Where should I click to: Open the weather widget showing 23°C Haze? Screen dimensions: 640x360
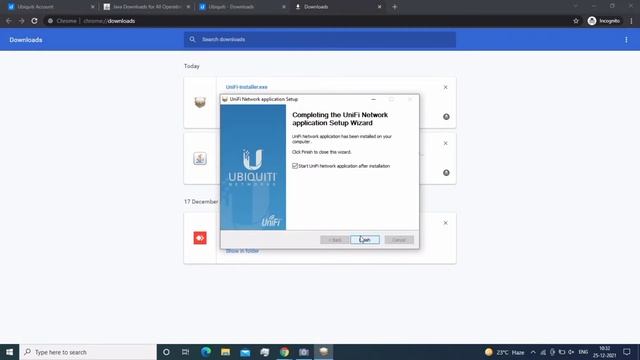click(x=504, y=352)
